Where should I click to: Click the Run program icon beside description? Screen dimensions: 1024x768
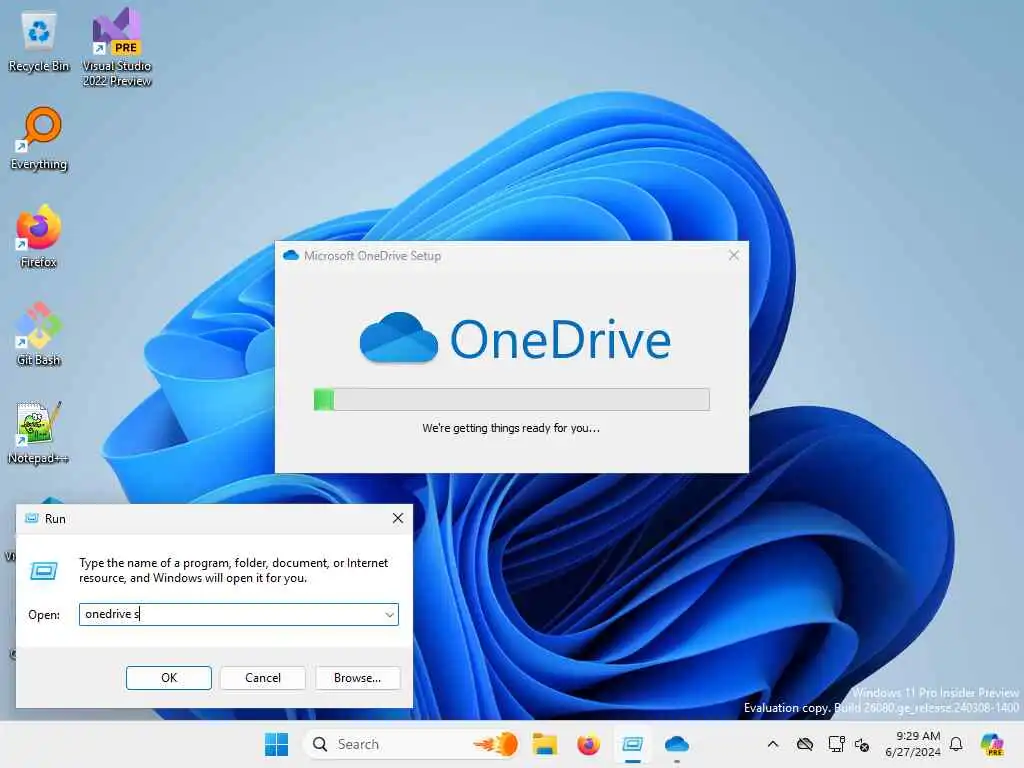44,571
